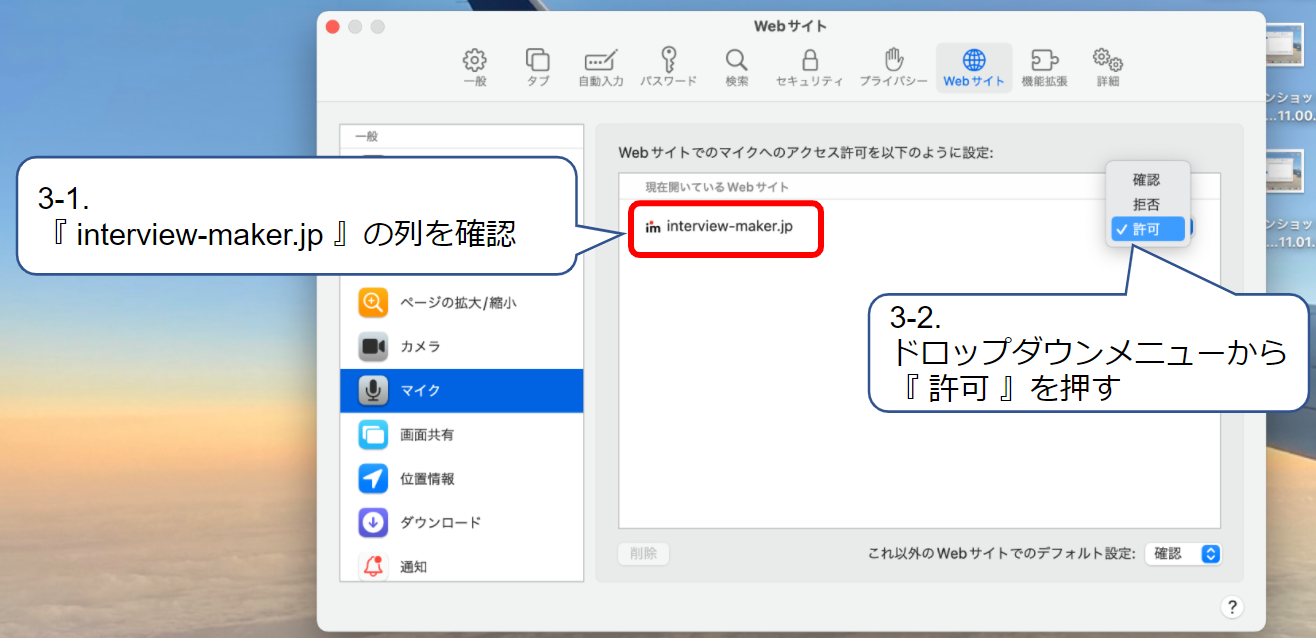Select カメラ in the sidebar
1316x638 pixels.
pyautogui.click(x=461, y=346)
